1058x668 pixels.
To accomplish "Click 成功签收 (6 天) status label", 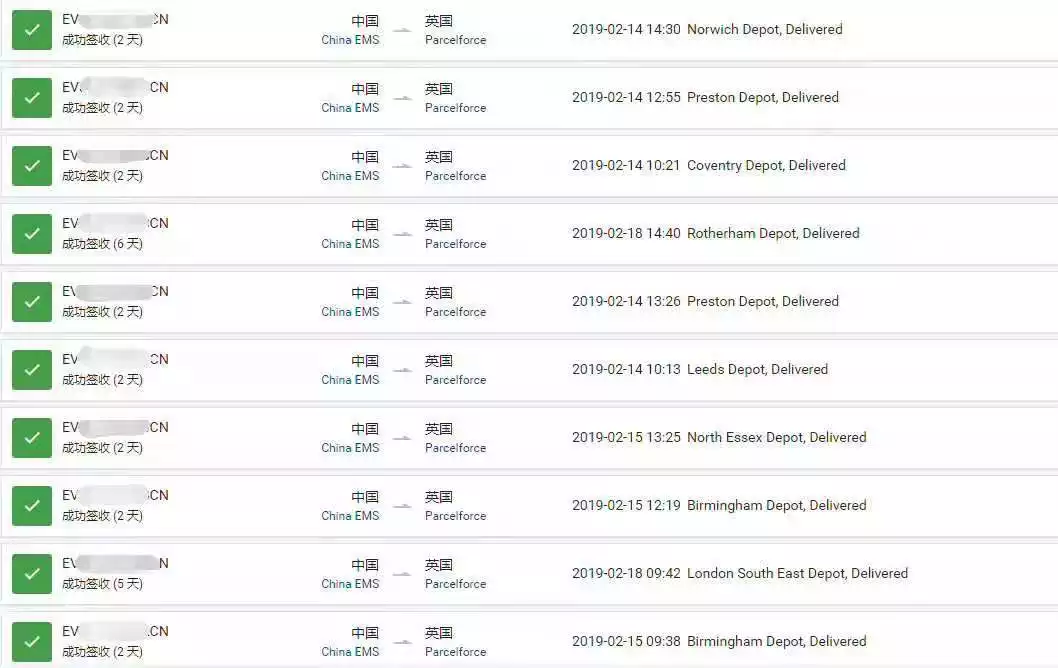I will click(x=103, y=244).
